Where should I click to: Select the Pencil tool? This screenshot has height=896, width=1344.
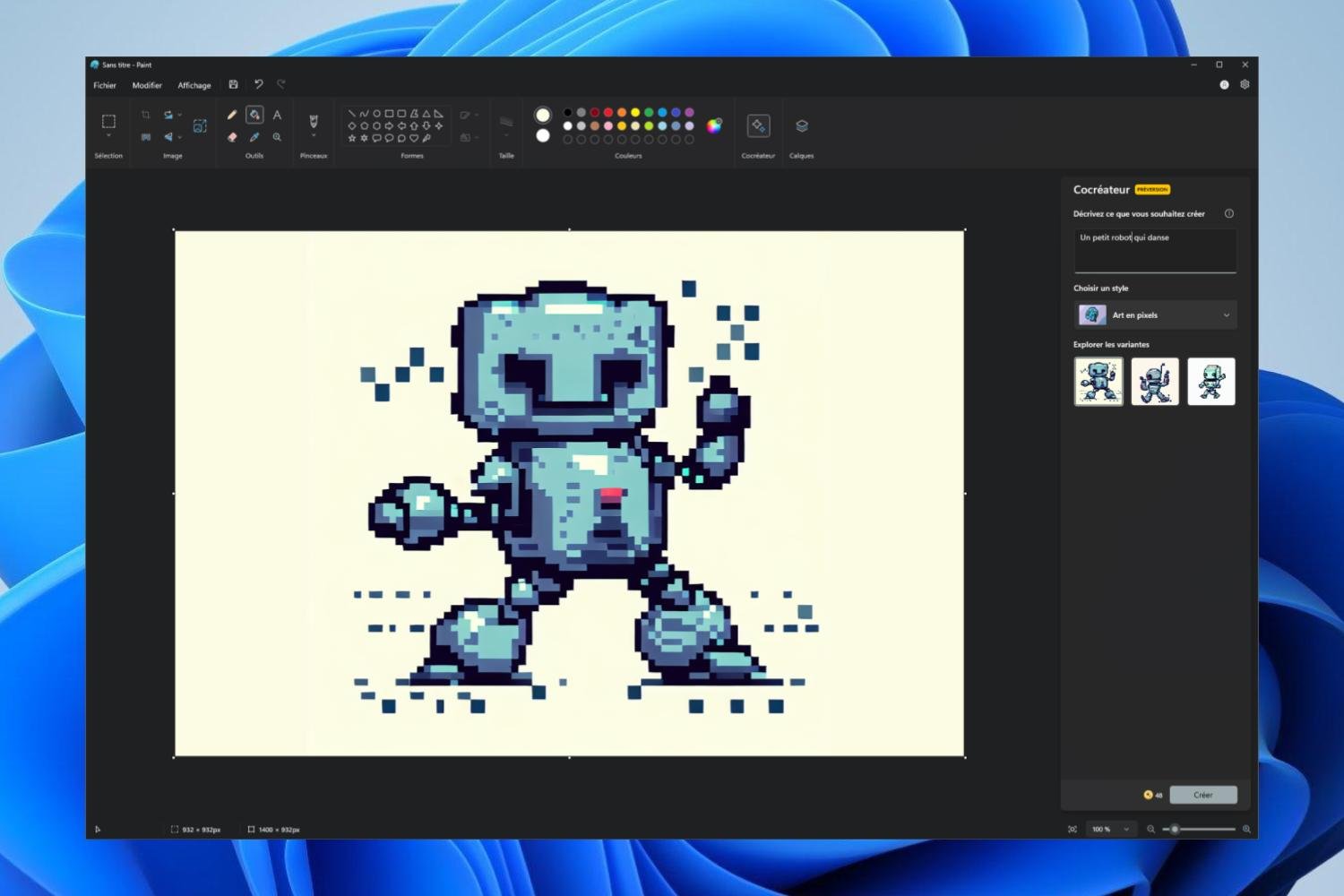click(232, 115)
